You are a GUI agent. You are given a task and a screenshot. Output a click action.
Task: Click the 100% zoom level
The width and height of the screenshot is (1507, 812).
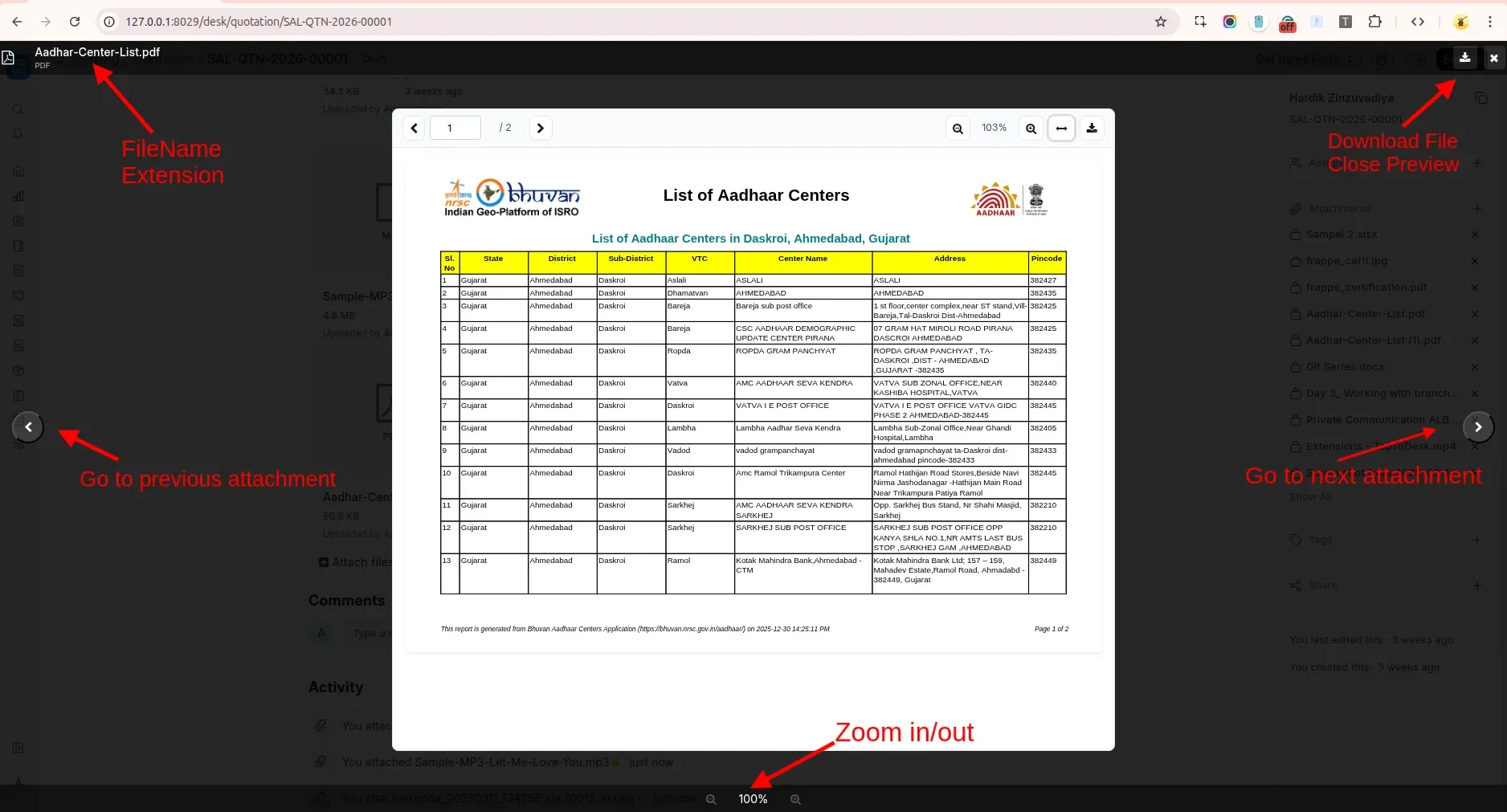pyautogui.click(x=753, y=799)
